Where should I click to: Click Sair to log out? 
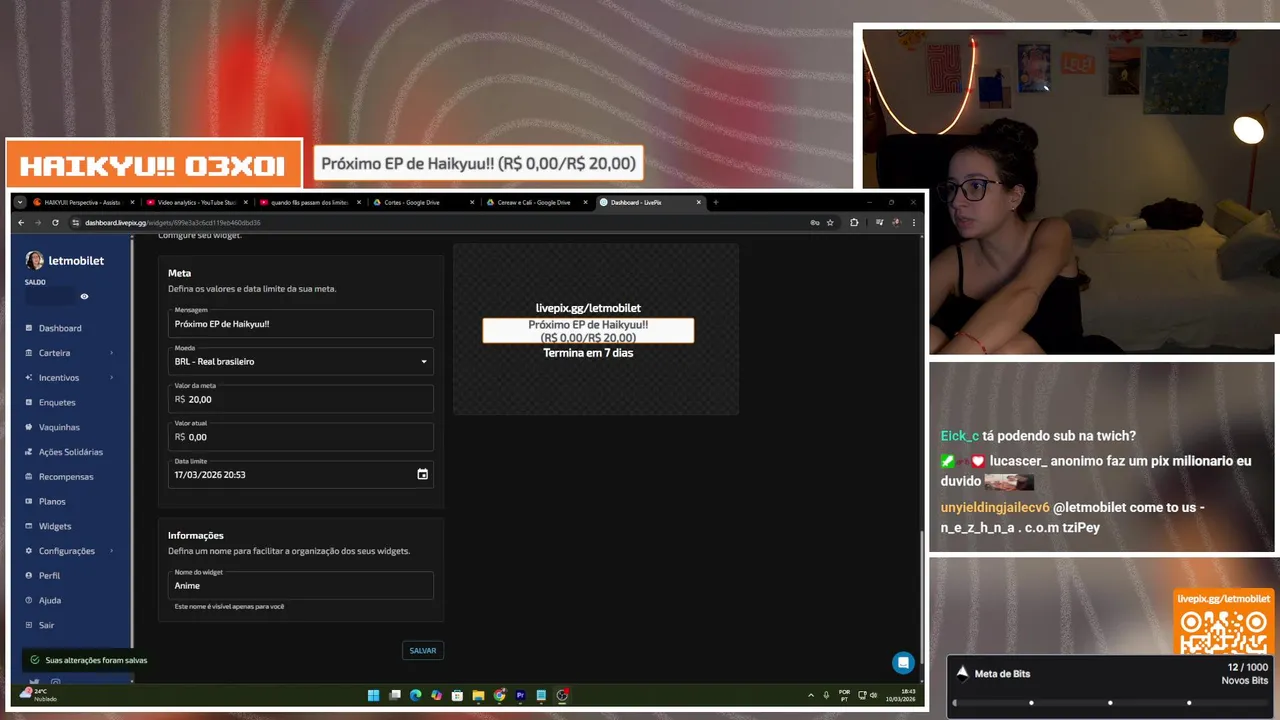47,625
